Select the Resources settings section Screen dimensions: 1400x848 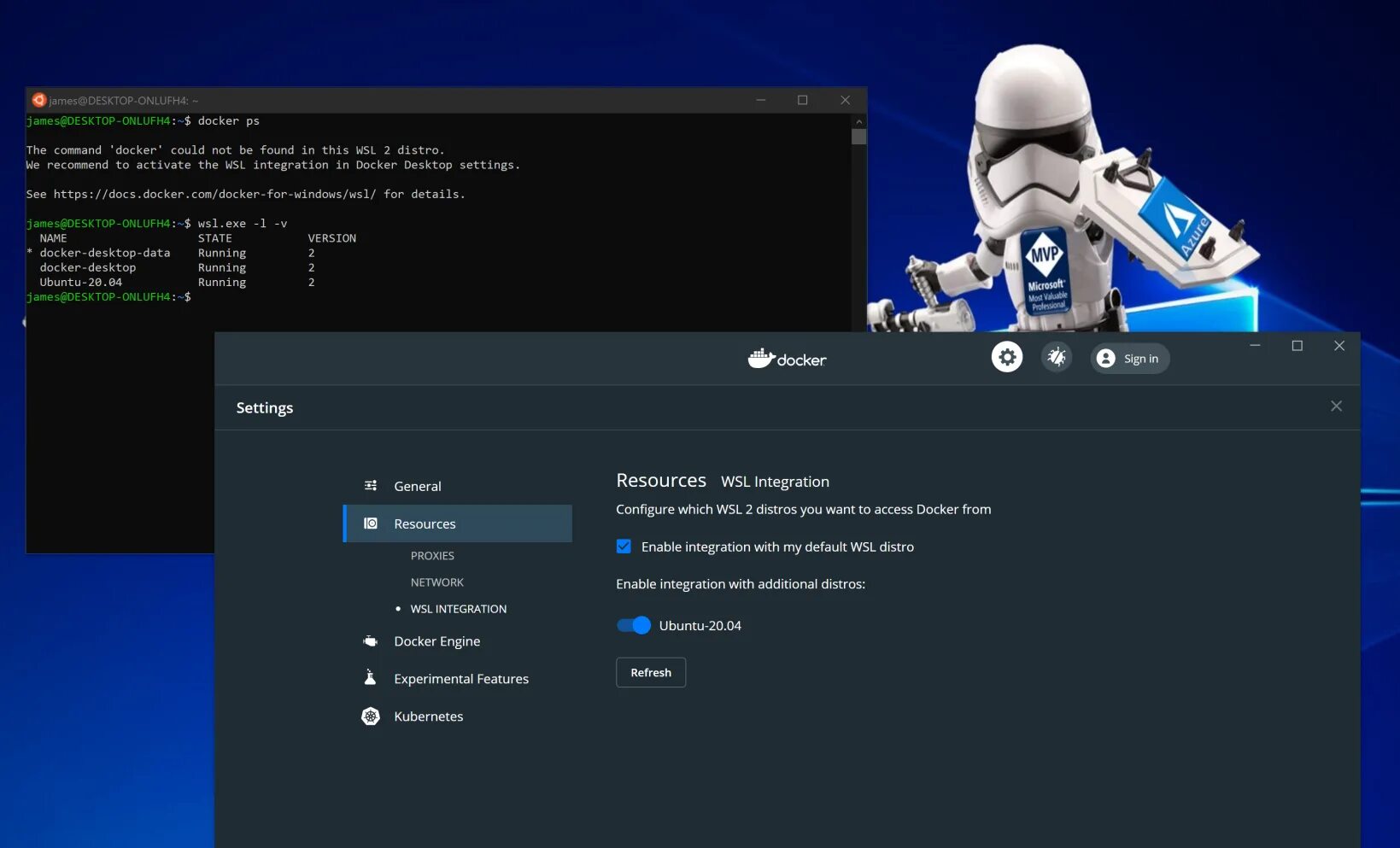[x=458, y=523]
